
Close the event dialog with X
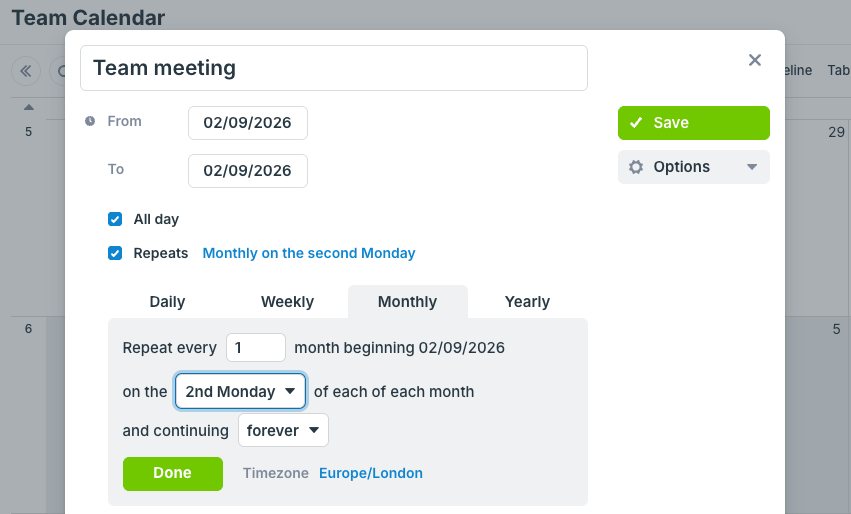[755, 60]
